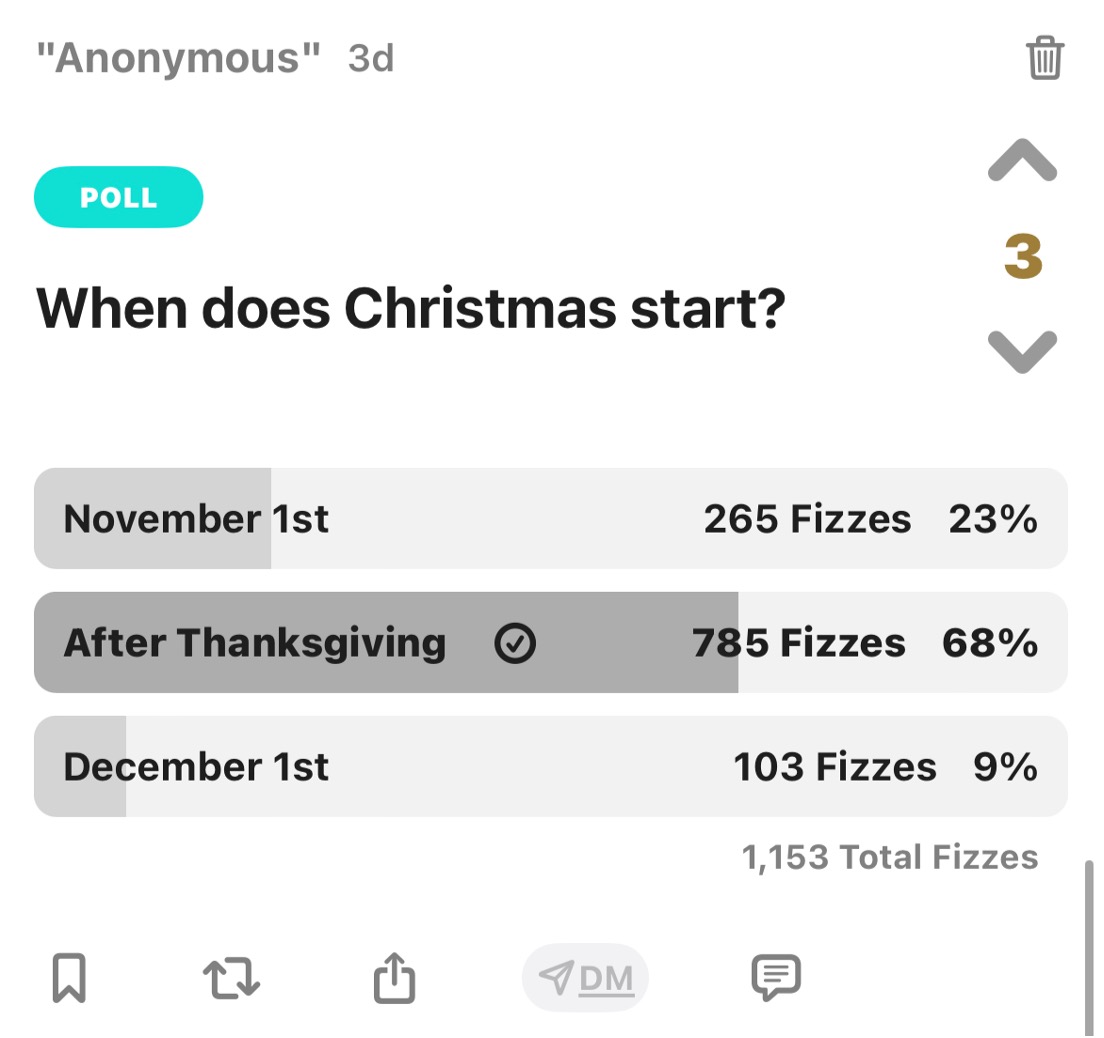Image resolution: width=1104 pixels, height=1038 pixels.
Task: Downvote the poll with down arrow
Action: click(1022, 351)
